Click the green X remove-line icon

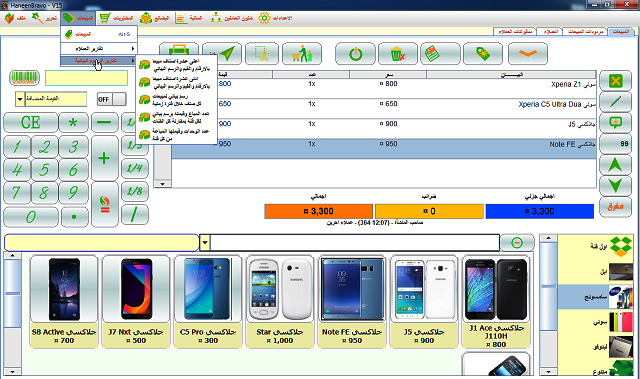tap(615, 81)
